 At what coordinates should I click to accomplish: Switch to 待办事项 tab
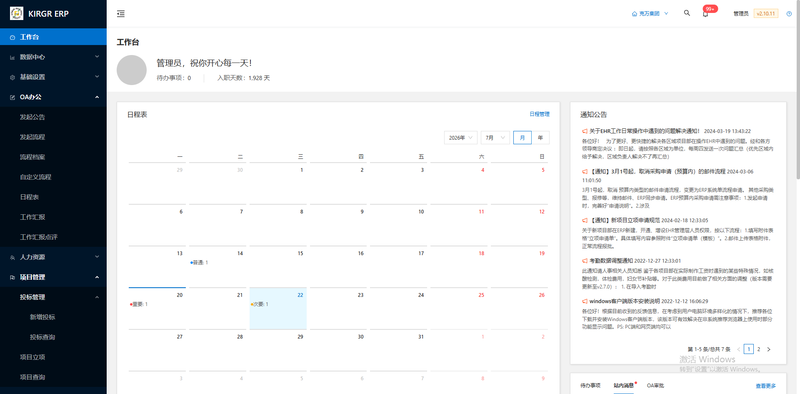(x=590, y=386)
